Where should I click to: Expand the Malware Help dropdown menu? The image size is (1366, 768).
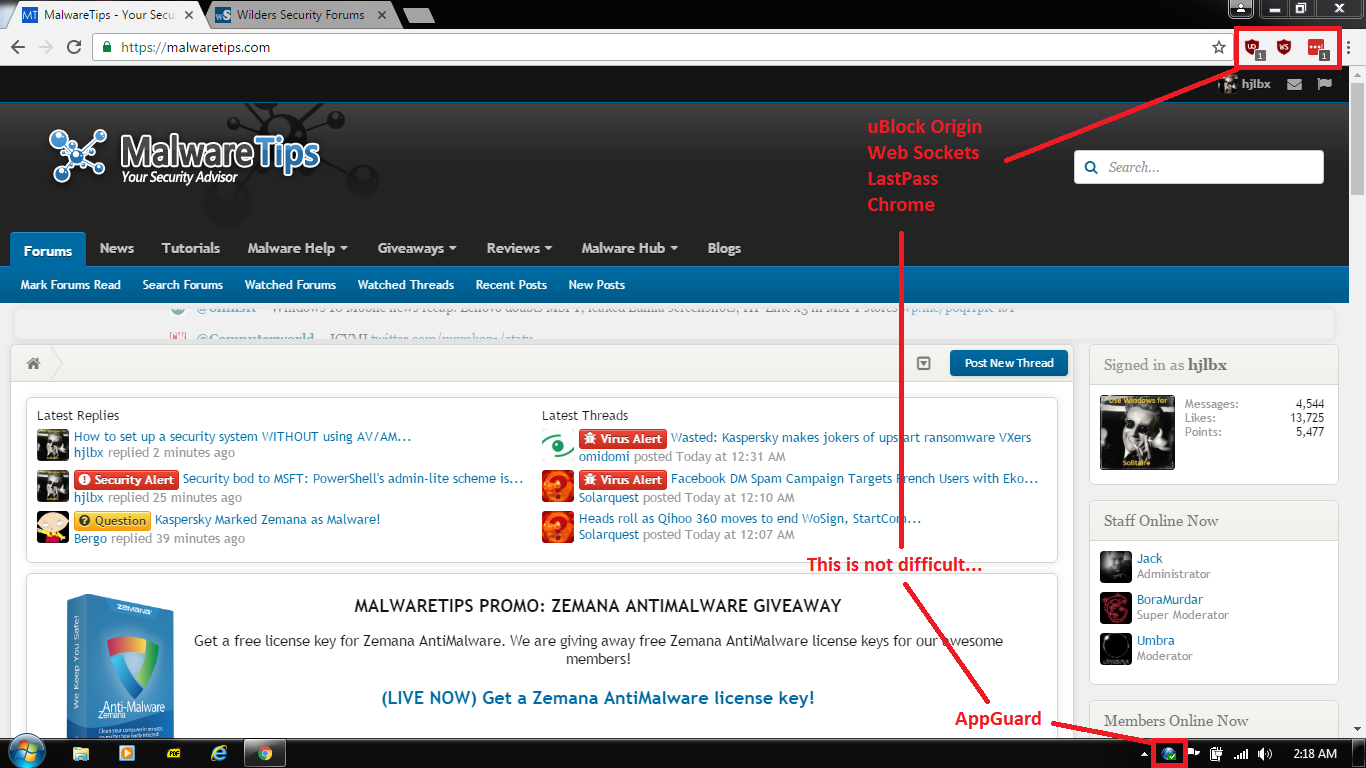(298, 248)
